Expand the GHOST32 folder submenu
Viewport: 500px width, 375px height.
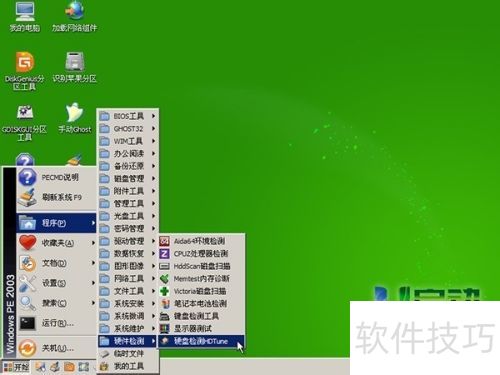(128, 129)
